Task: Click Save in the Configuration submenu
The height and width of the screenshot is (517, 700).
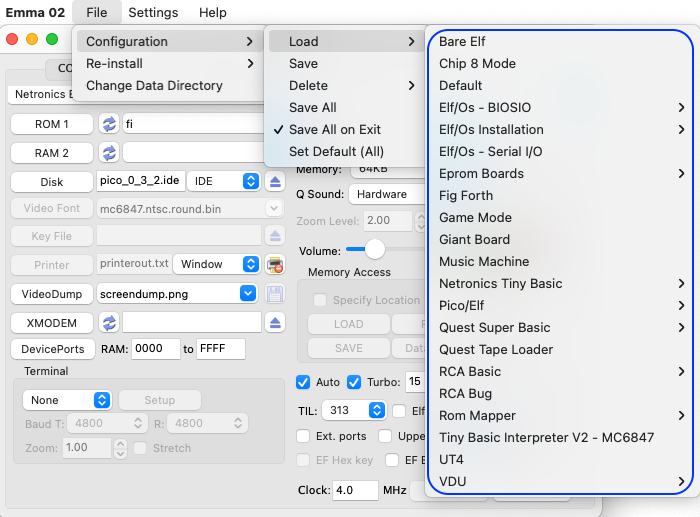Action: 344,63
